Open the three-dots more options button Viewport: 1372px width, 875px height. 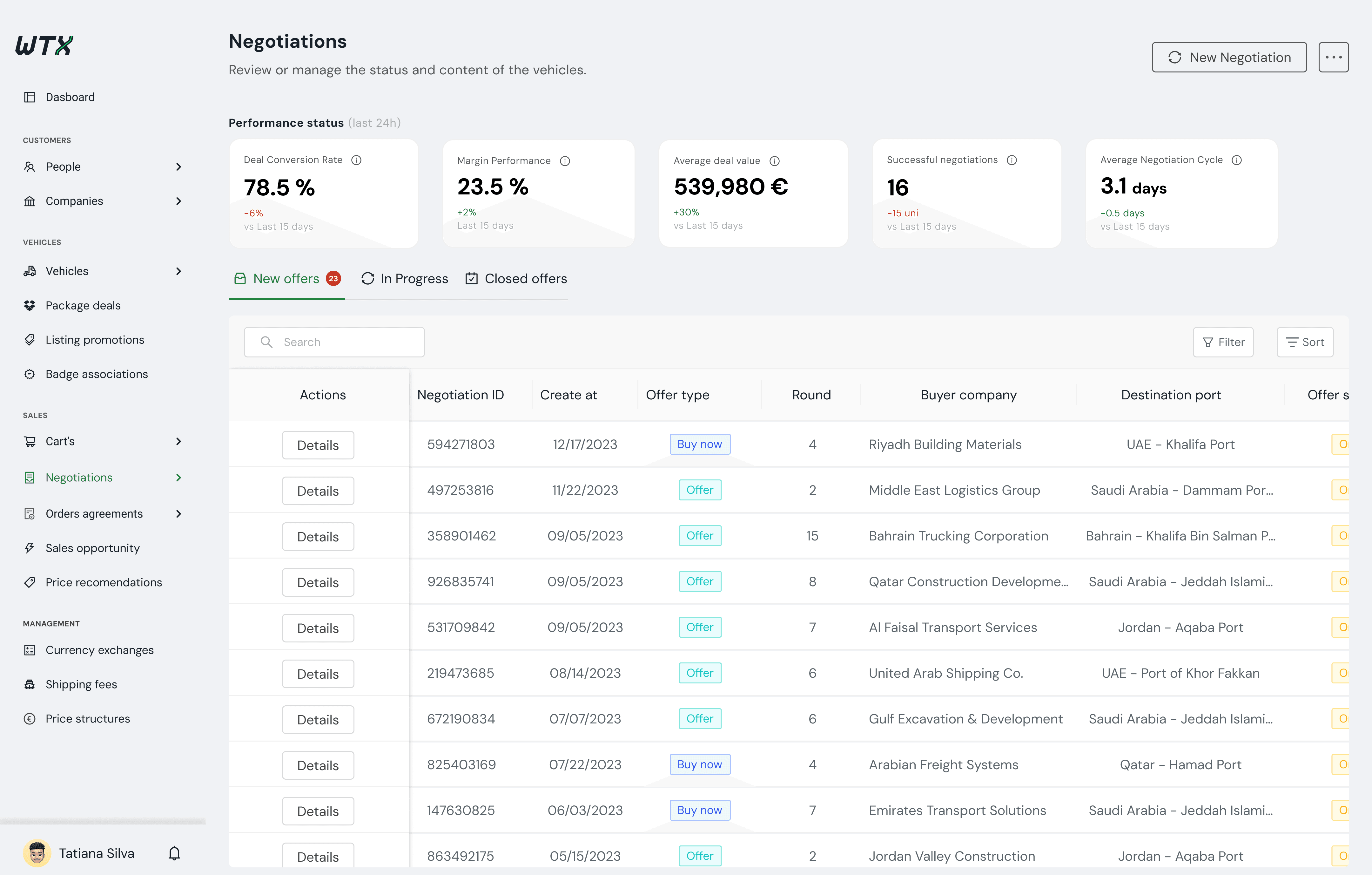point(1333,57)
